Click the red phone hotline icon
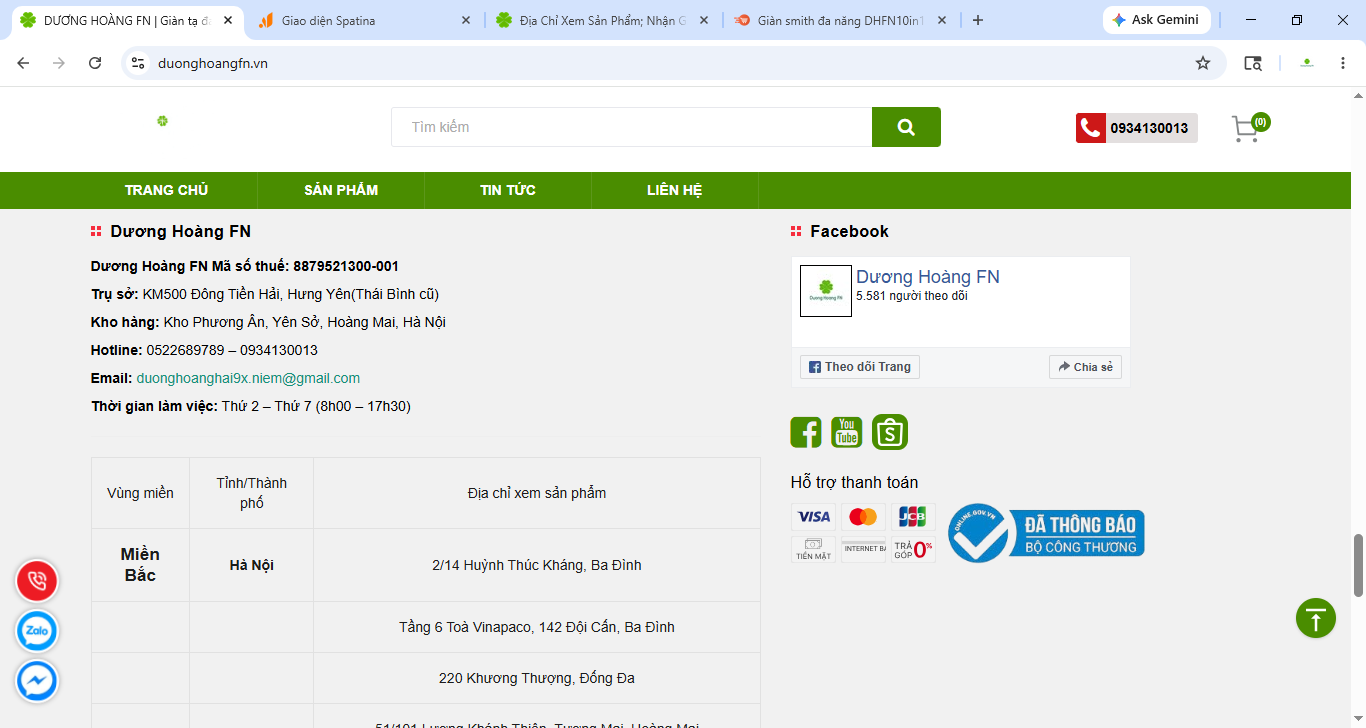 tap(1090, 128)
